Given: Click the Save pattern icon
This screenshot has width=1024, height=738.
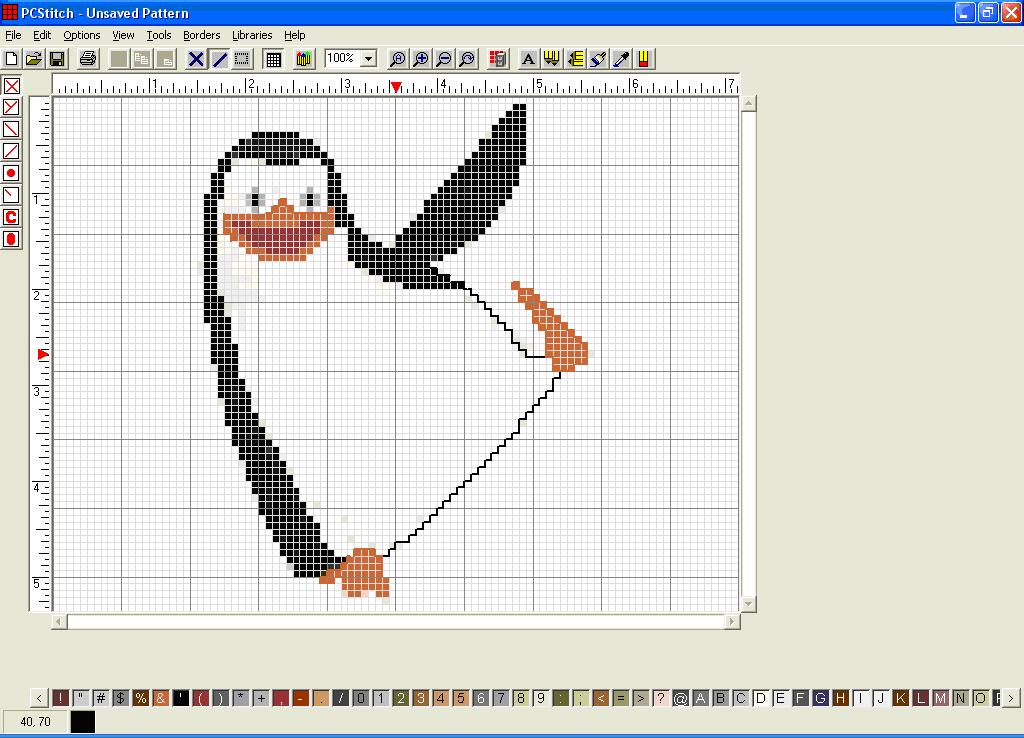Looking at the screenshot, I should (x=57, y=59).
